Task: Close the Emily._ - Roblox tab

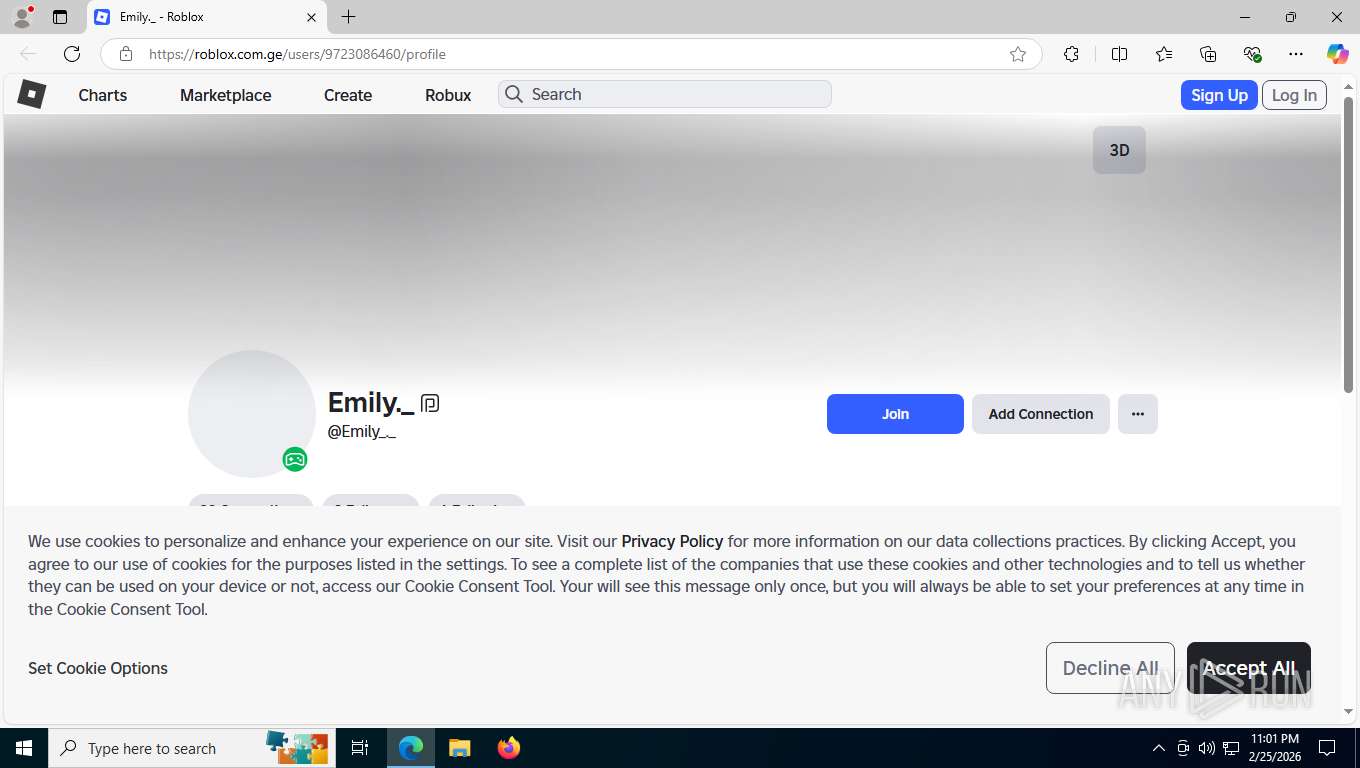Action: click(x=311, y=17)
